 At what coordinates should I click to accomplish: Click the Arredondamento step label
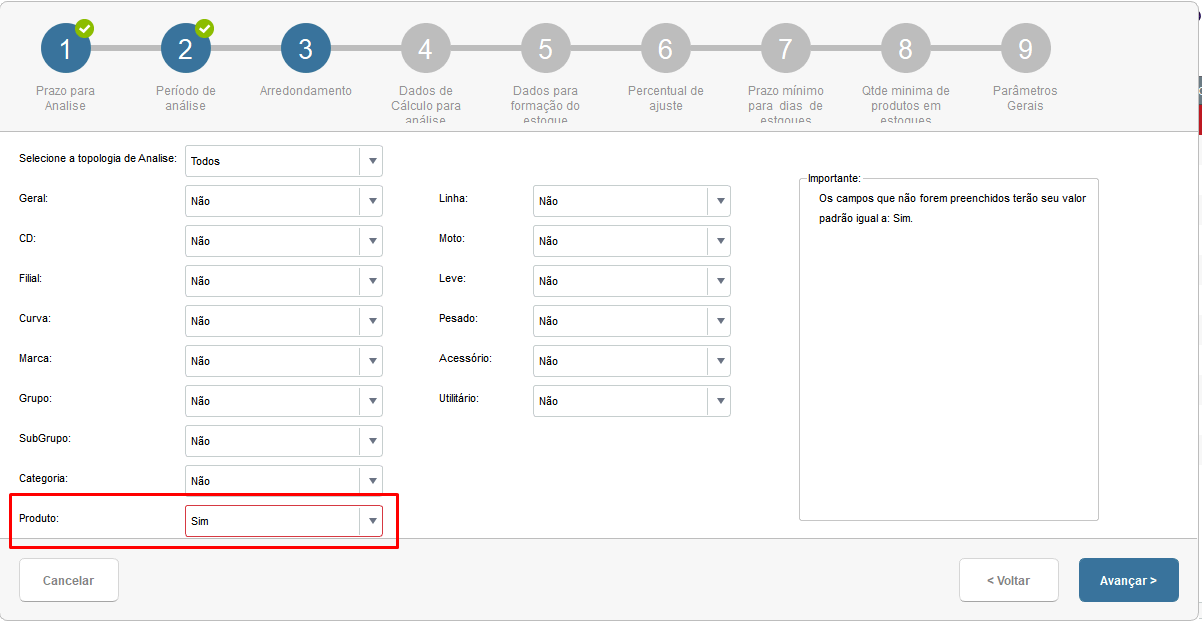pyautogui.click(x=305, y=91)
